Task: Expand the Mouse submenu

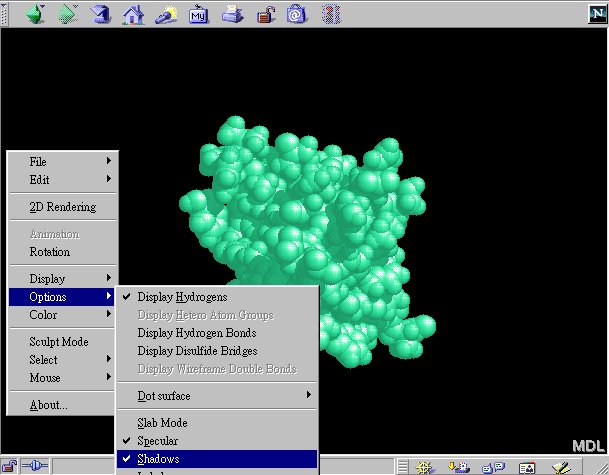Action: click(63, 378)
